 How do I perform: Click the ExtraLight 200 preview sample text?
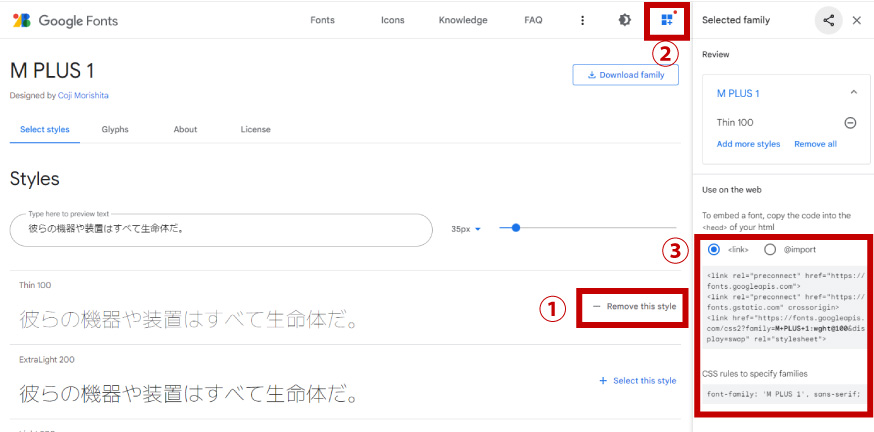[188, 394]
